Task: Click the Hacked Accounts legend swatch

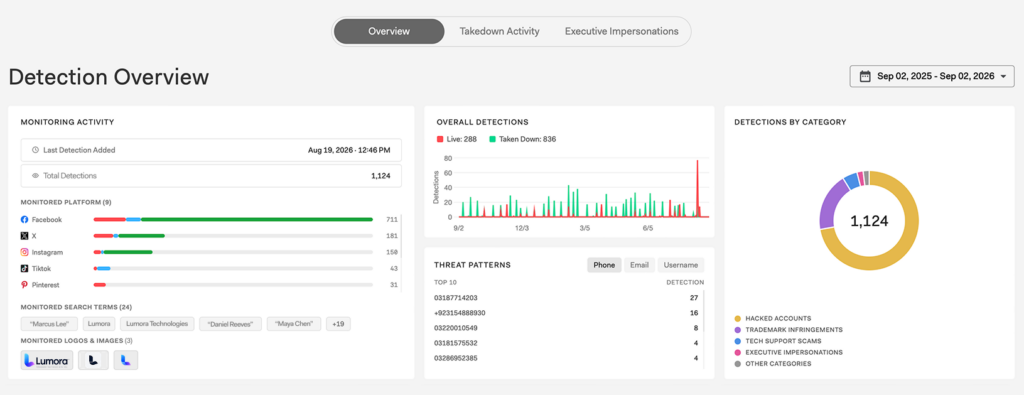Action: [738, 319]
